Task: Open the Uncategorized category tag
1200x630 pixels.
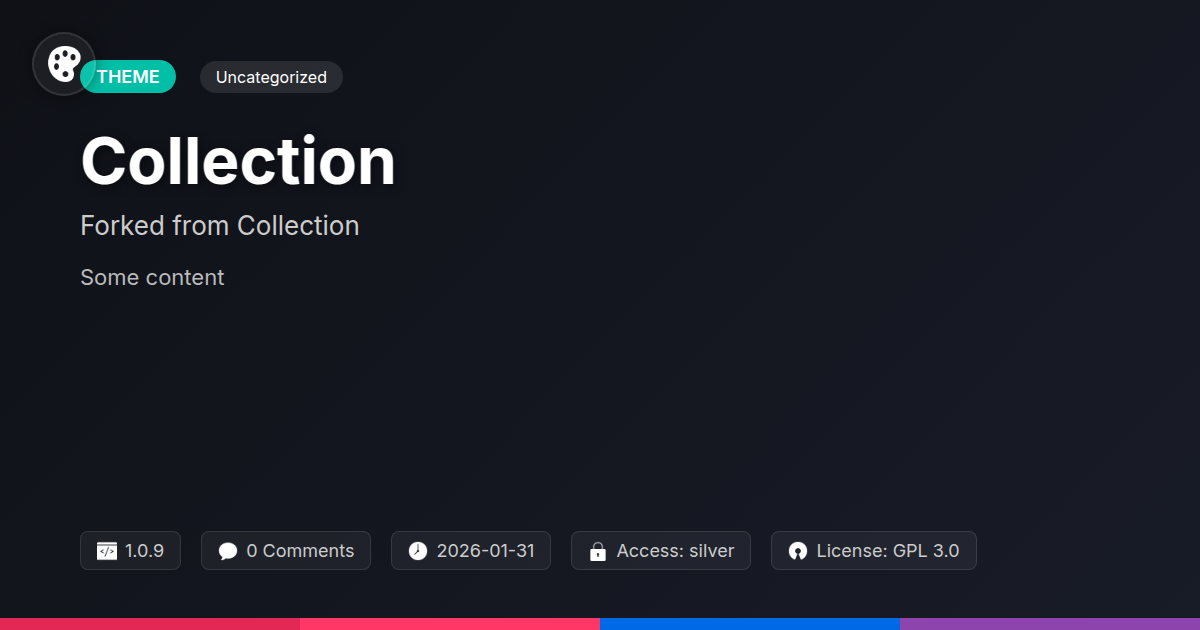Action: tap(271, 77)
